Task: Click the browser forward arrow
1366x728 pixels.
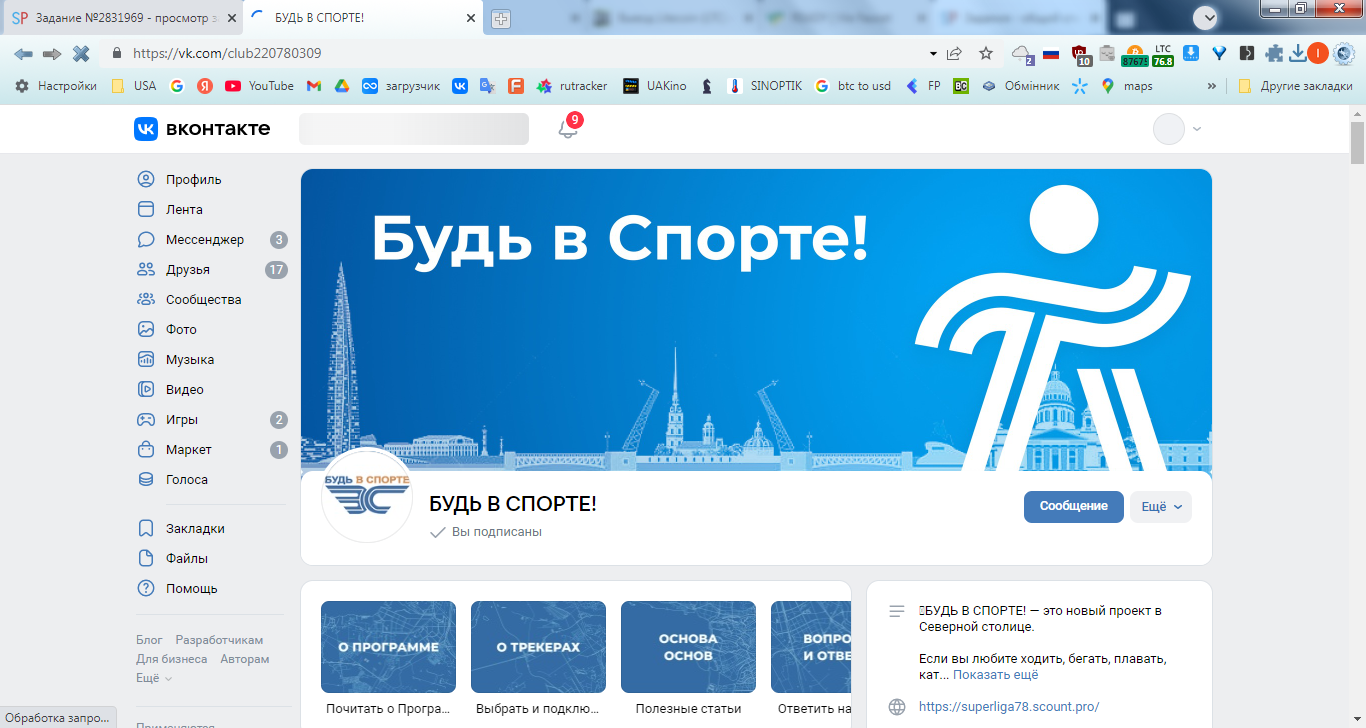Action: point(52,53)
